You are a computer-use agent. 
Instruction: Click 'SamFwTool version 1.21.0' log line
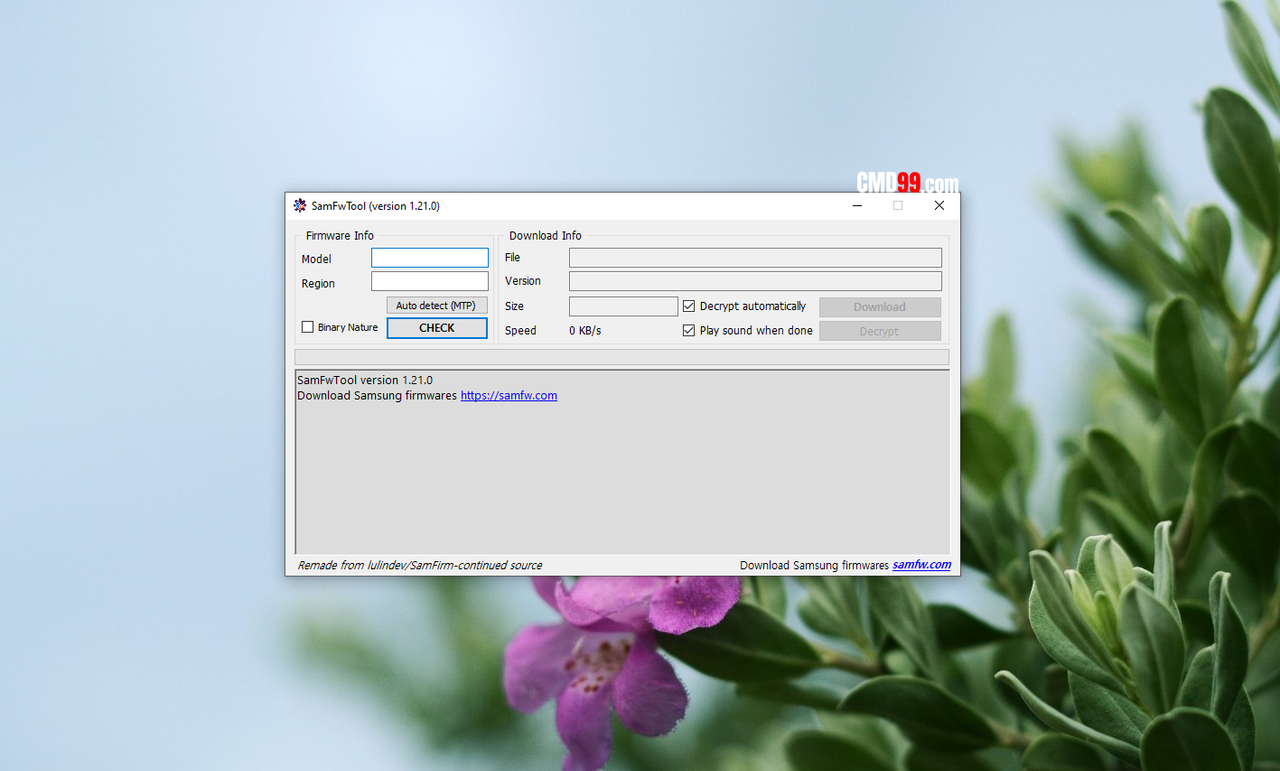coord(365,380)
